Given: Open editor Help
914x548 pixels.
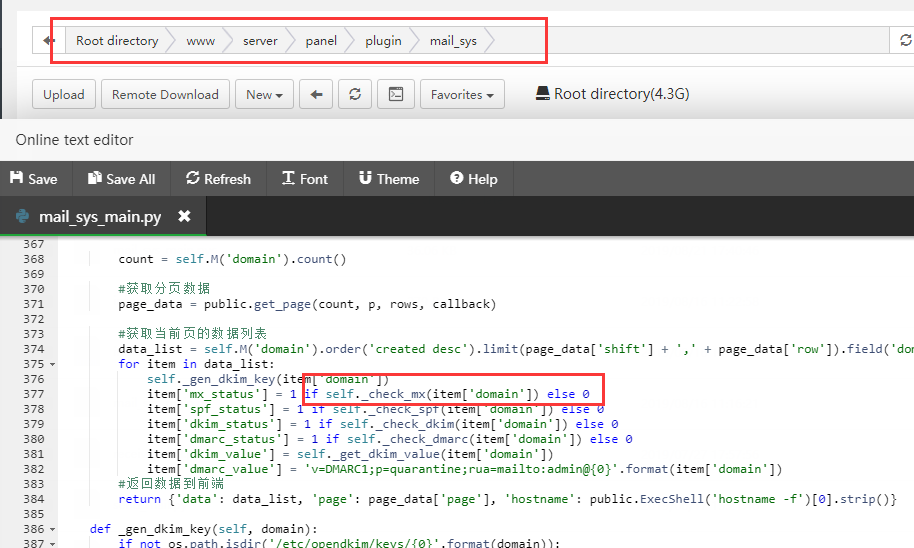Looking at the screenshot, I should point(473,179).
